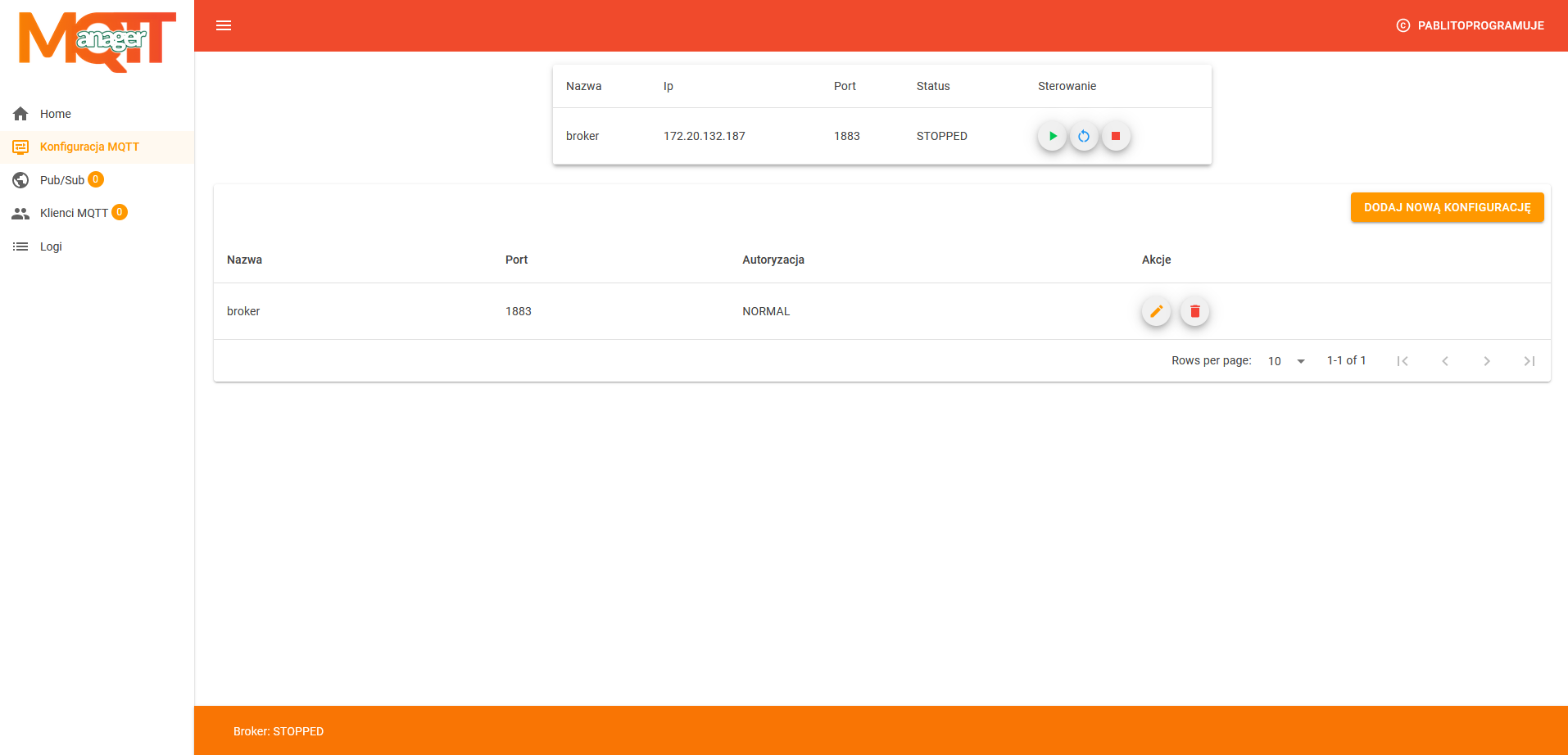Click the 1883 port in the configuration table
This screenshot has height=755, width=1568.
519,311
